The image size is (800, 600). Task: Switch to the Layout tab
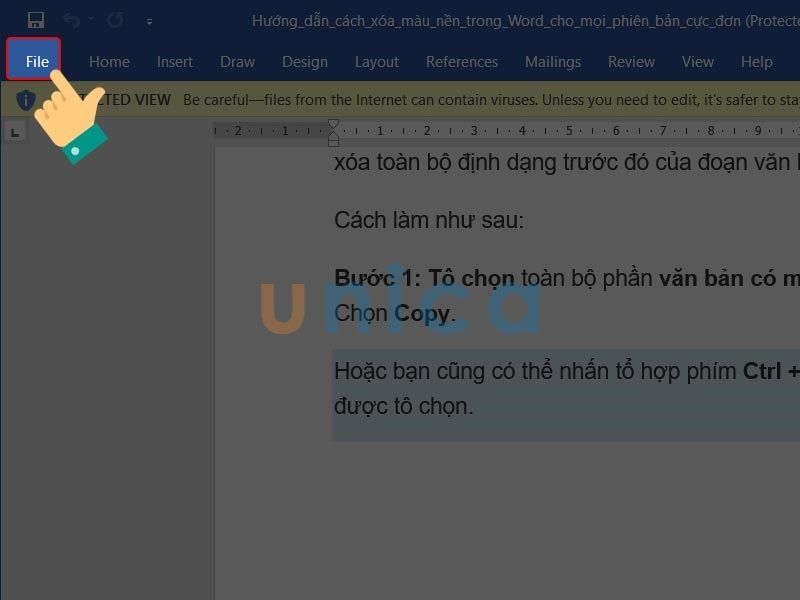[x=377, y=62]
